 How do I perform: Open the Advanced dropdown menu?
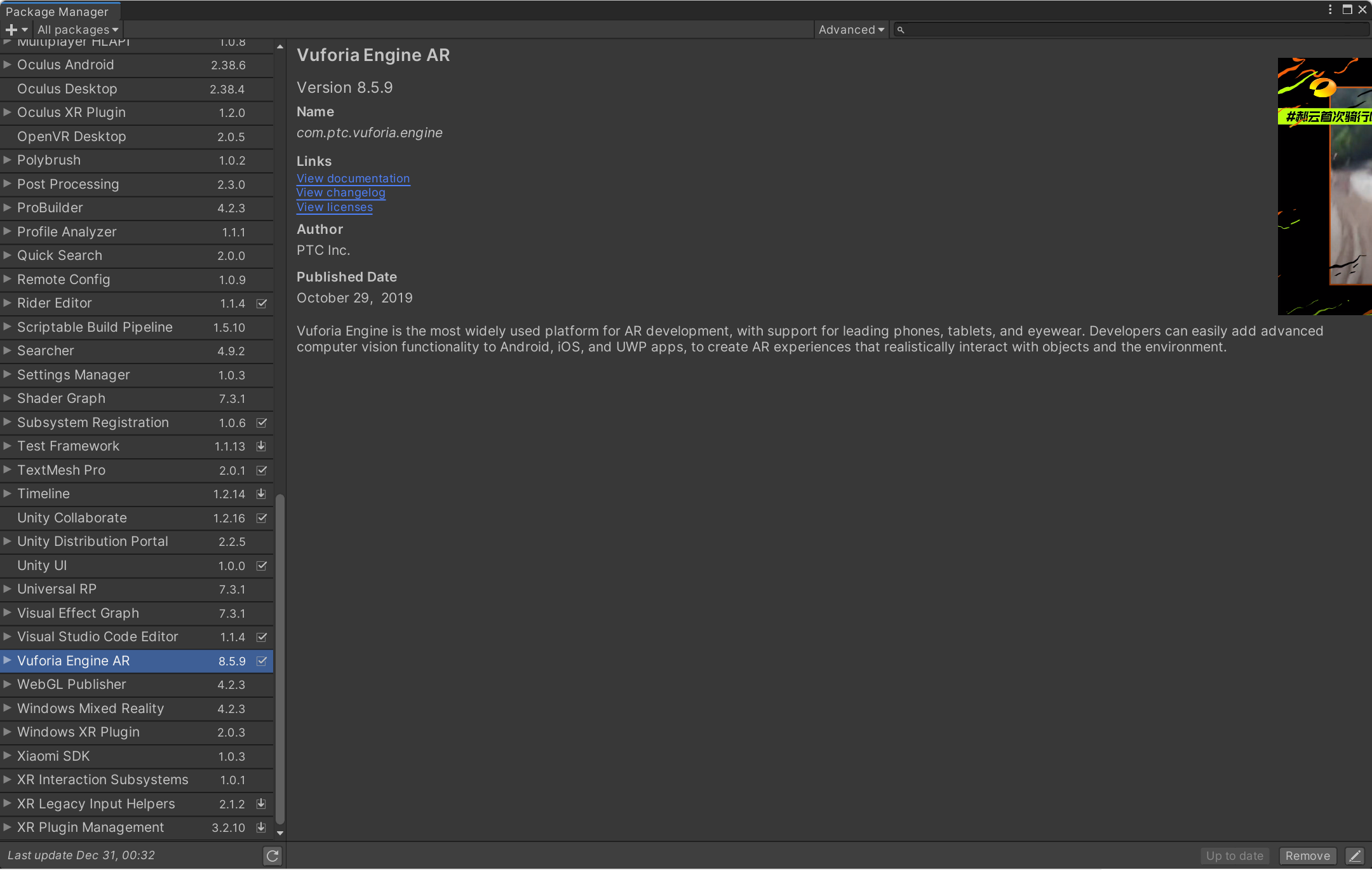(851, 30)
